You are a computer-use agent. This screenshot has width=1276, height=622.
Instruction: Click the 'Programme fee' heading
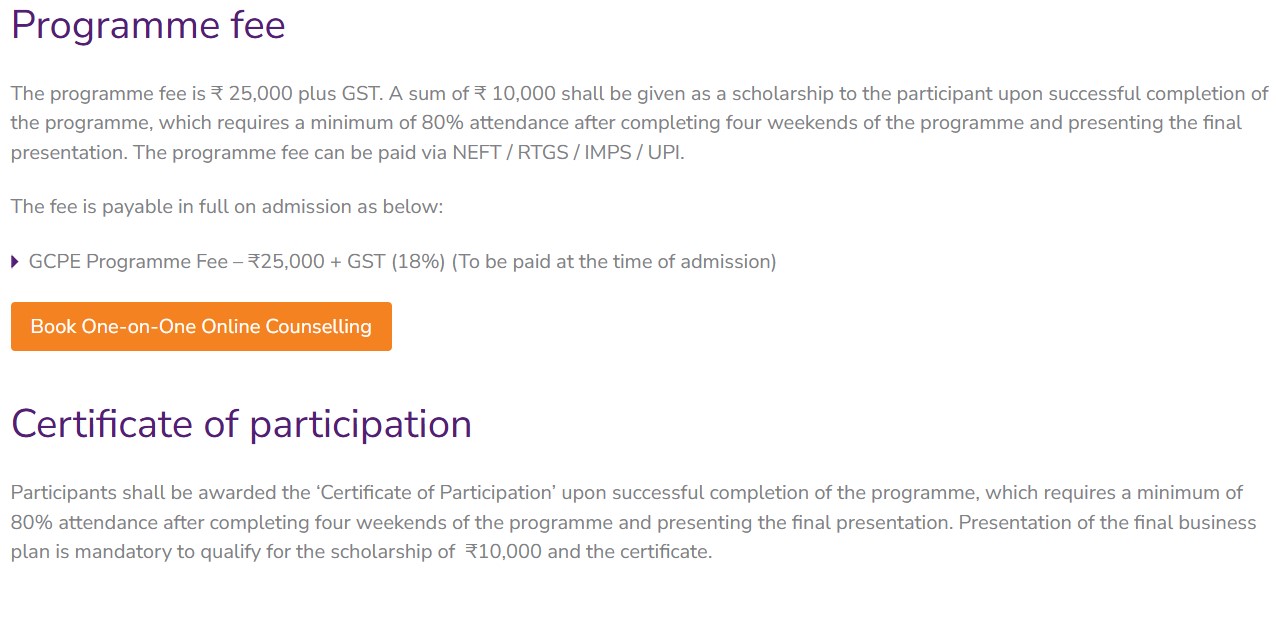pos(148,25)
